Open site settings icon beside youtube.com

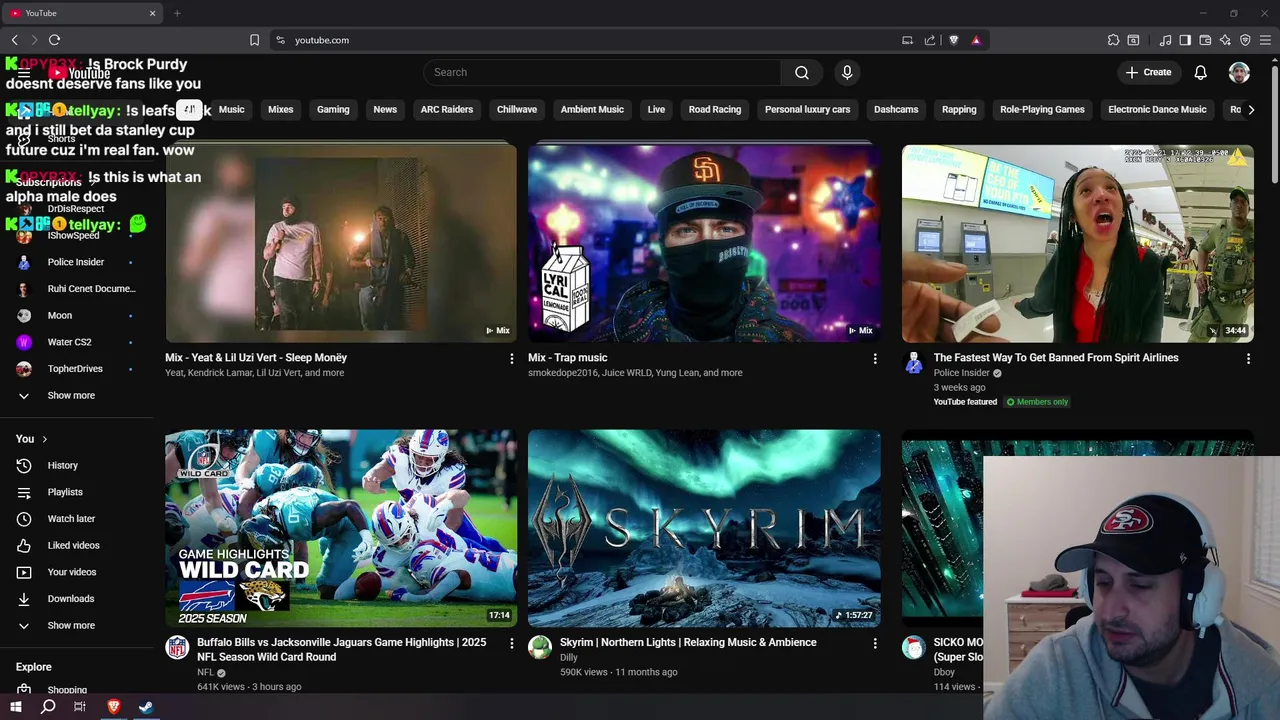[280, 40]
